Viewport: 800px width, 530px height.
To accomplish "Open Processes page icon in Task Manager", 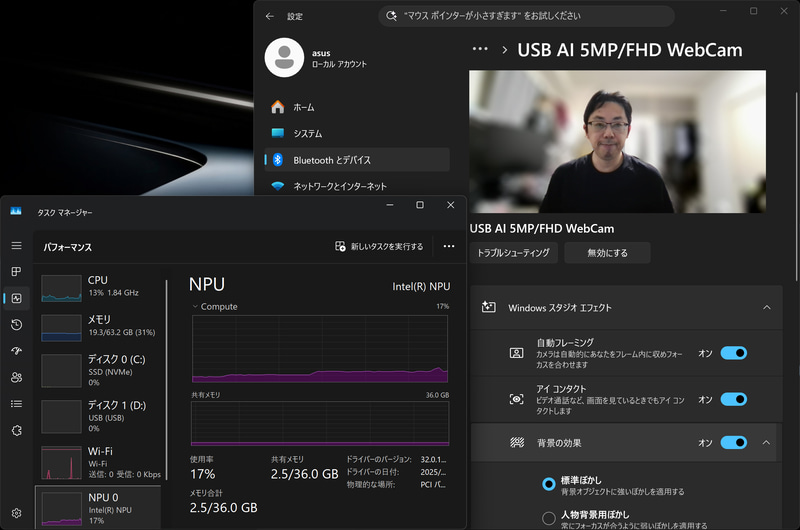I will coord(16,271).
